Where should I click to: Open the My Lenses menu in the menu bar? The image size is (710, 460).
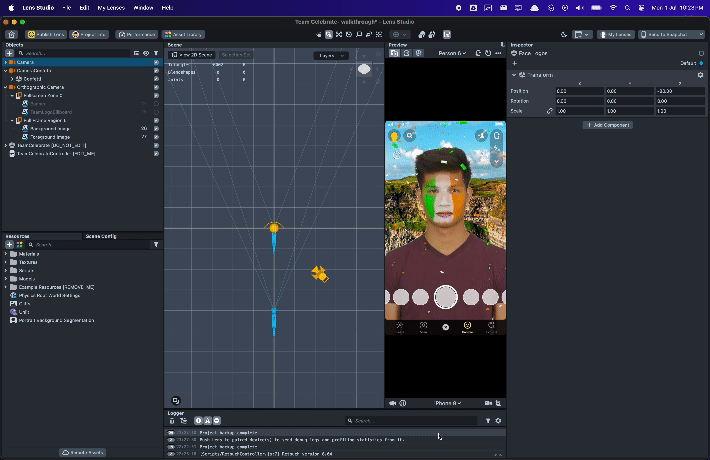(x=110, y=7)
